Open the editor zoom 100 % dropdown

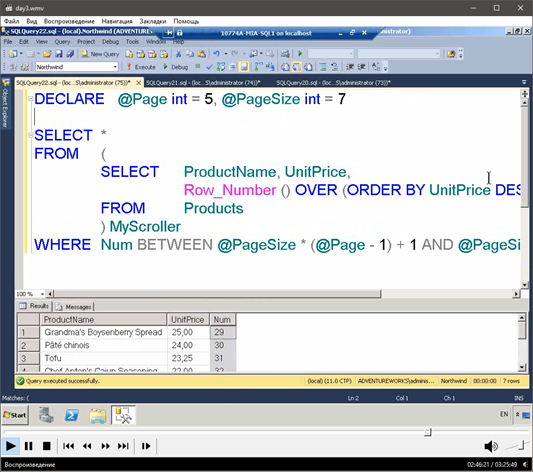click(42, 294)
